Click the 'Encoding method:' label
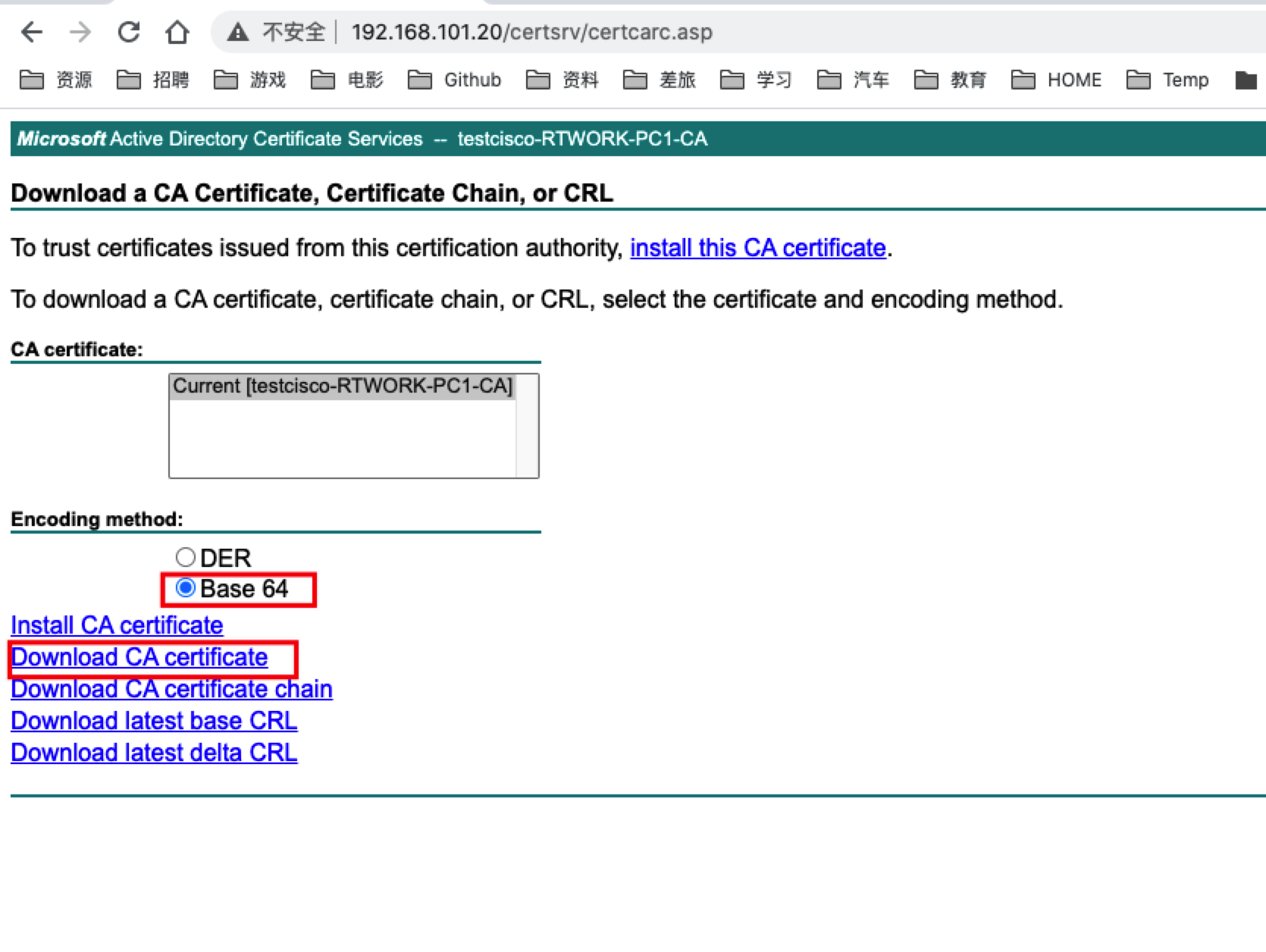Image resolution: width=1266 pixels, height=952 pixels. coord(97,519)
